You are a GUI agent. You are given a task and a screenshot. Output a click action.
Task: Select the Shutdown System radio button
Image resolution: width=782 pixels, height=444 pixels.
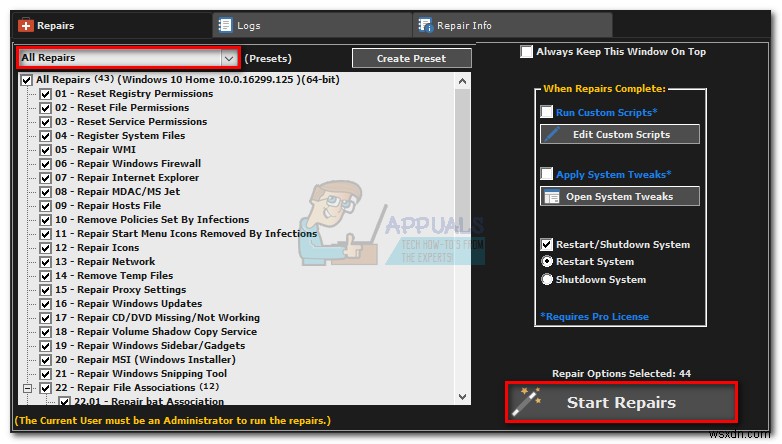(547, 279)
